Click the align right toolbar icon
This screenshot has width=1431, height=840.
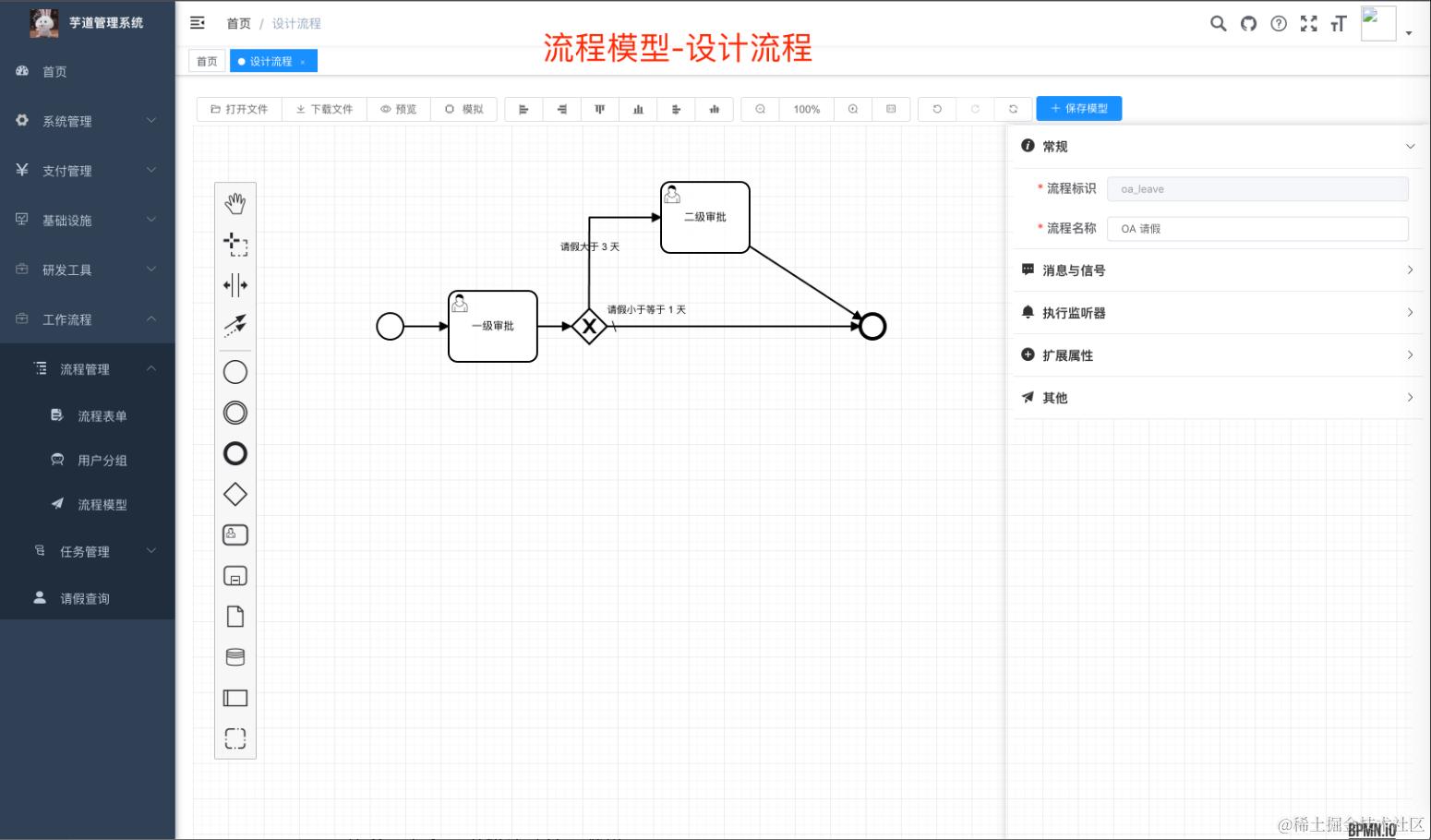[x=561, y=109]
